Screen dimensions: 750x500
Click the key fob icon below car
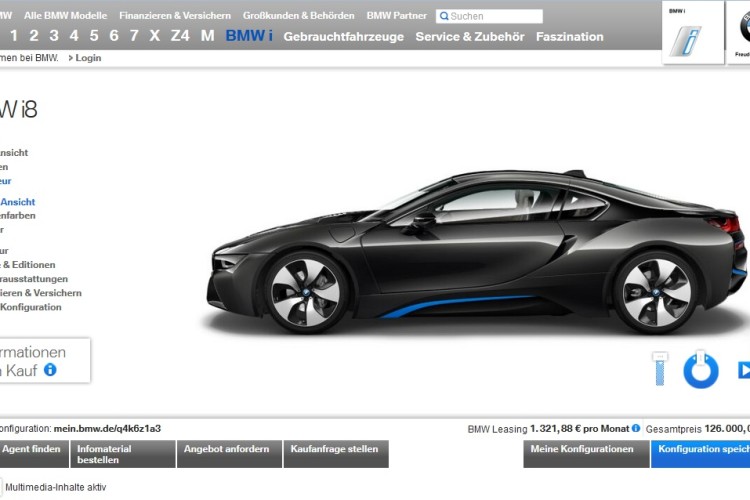(x=660, y=368)
